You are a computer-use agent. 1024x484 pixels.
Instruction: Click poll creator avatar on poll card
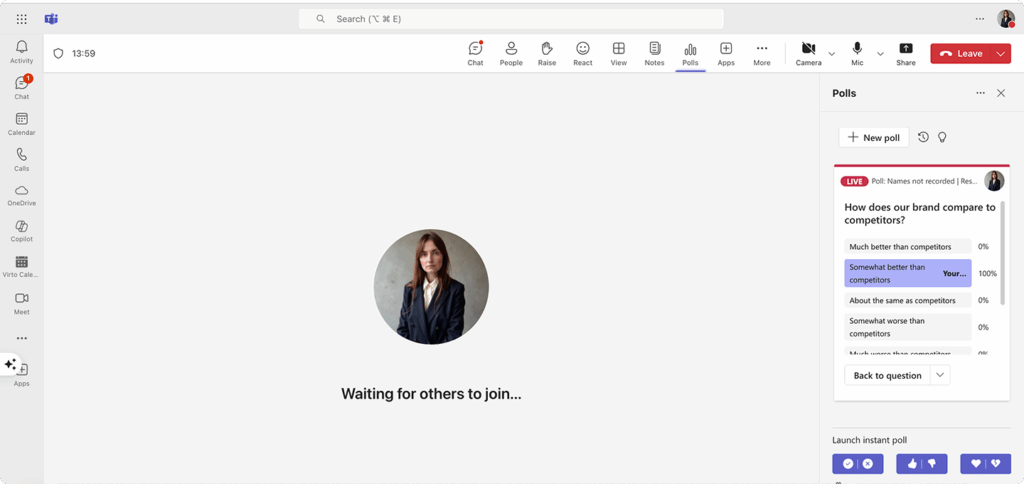(994, 181)
